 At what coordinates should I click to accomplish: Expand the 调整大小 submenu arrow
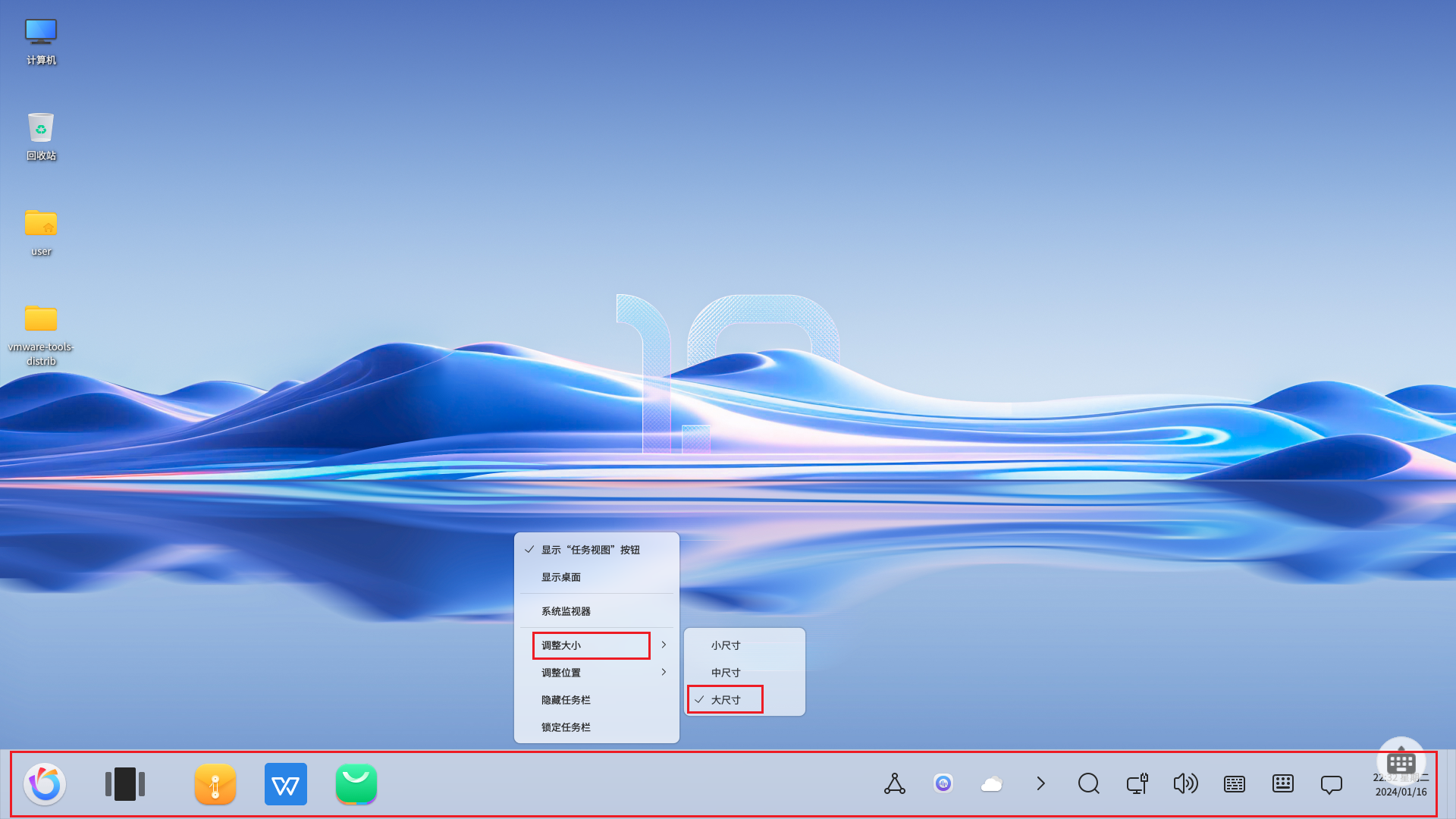tap(664, 645)
